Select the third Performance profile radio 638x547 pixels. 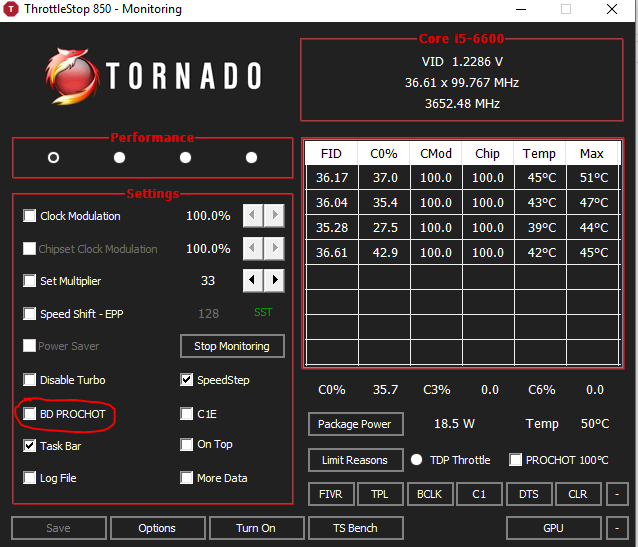coord(186,158)
